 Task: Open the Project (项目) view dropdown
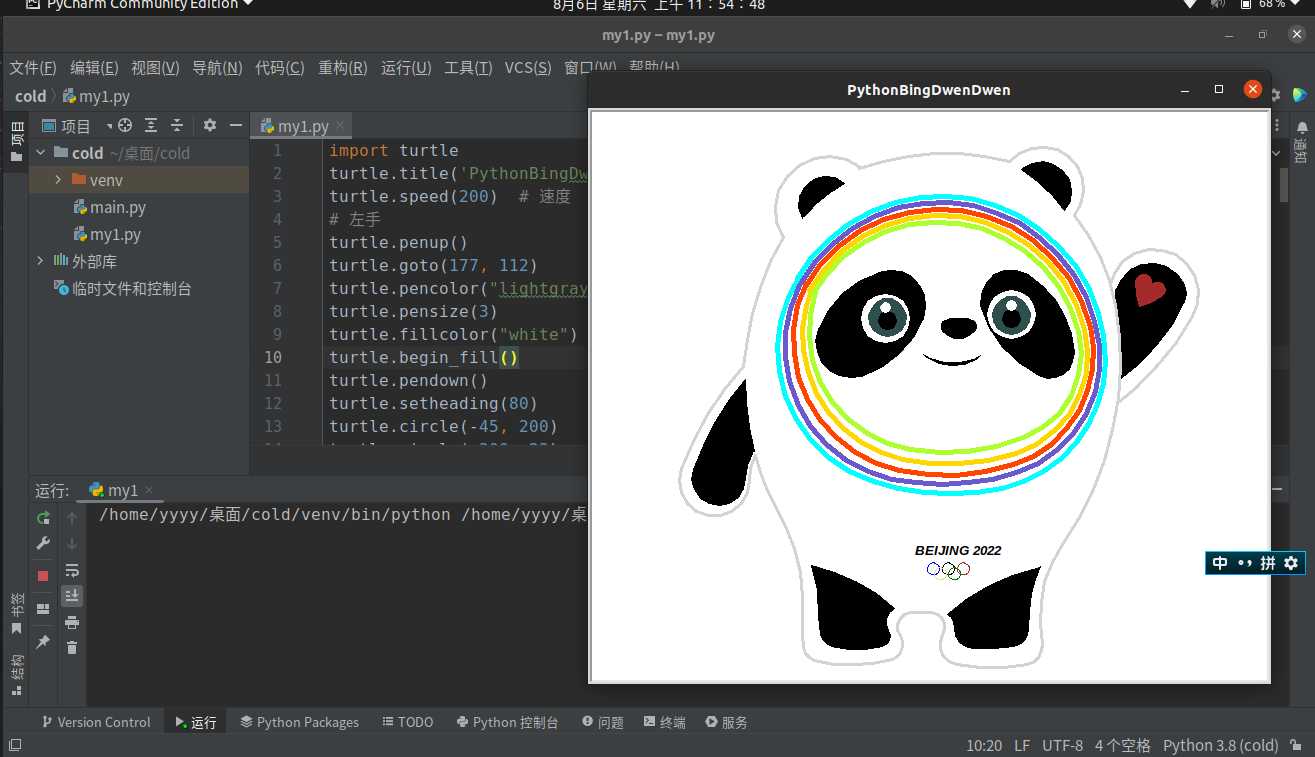tap(77, 126)
